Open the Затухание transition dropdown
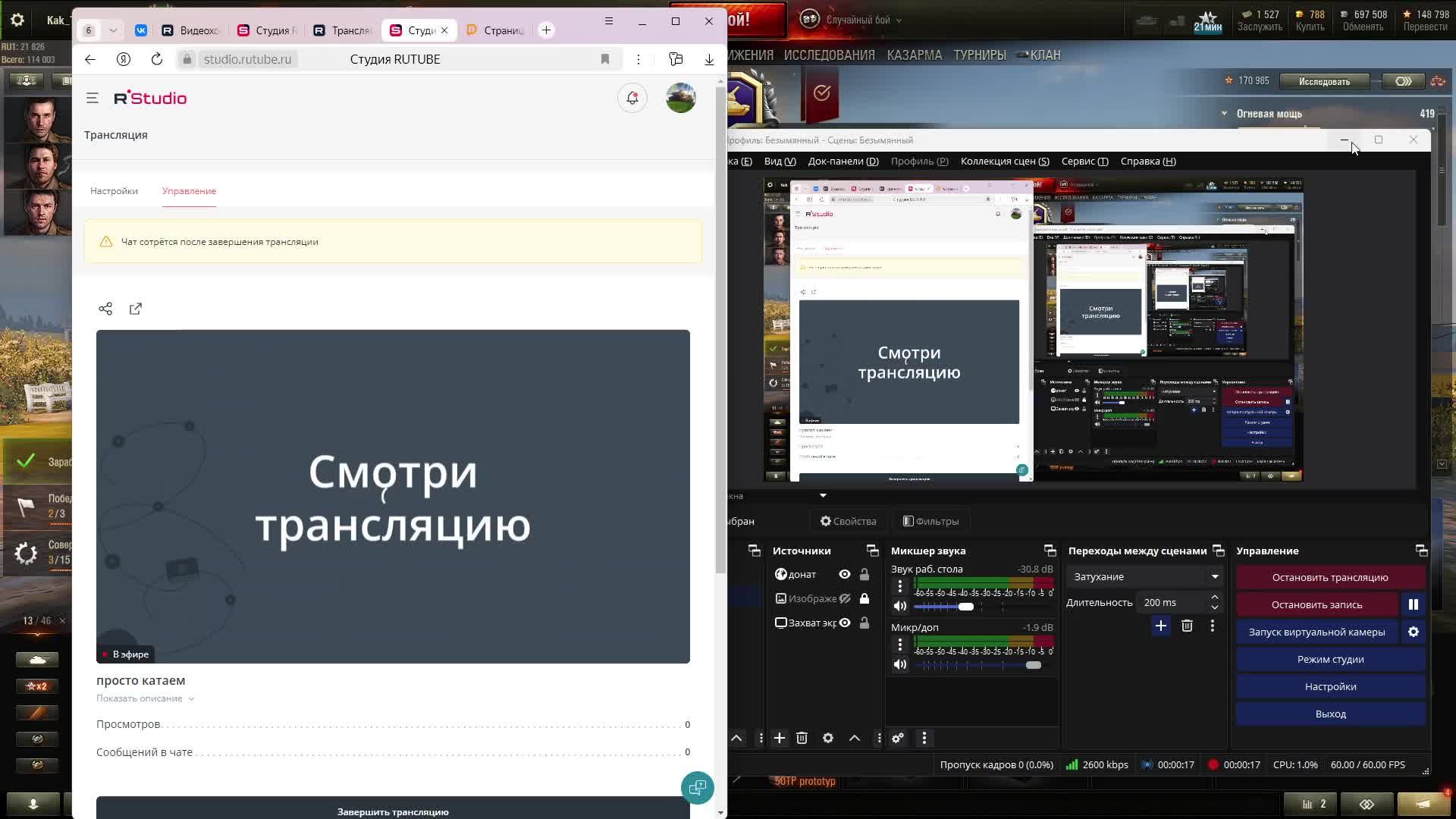This screenshot has height=819, width=1456. coord(1146,576)
